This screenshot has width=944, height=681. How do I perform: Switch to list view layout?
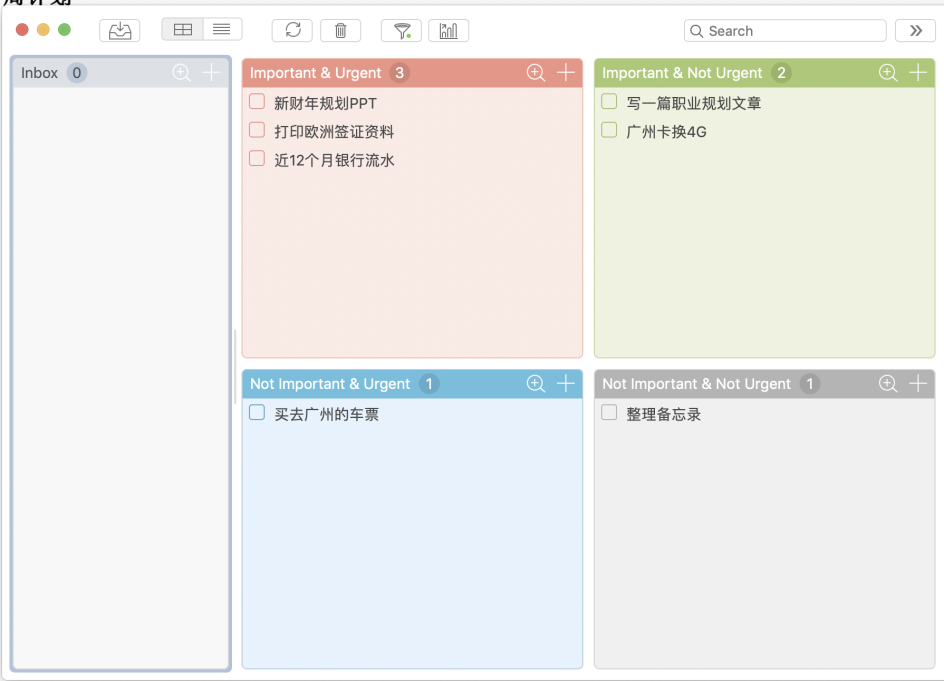pos(222,30)
